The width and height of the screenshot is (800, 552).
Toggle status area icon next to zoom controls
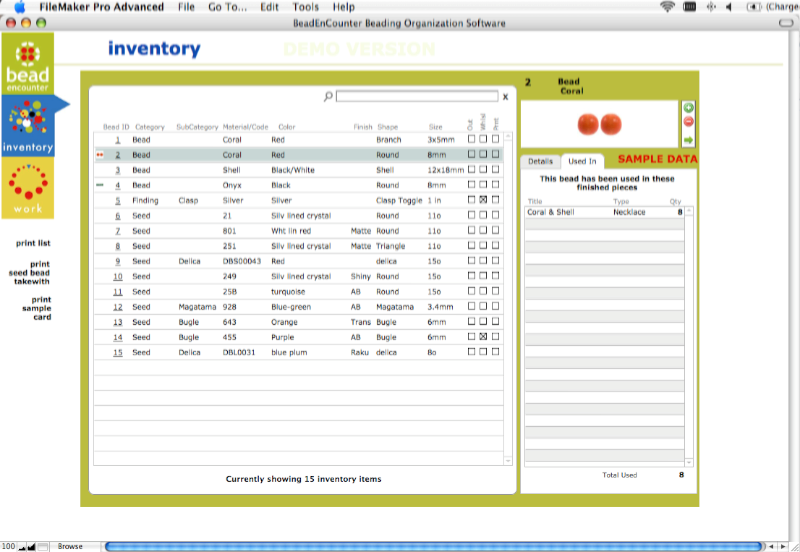coord(43,547)
